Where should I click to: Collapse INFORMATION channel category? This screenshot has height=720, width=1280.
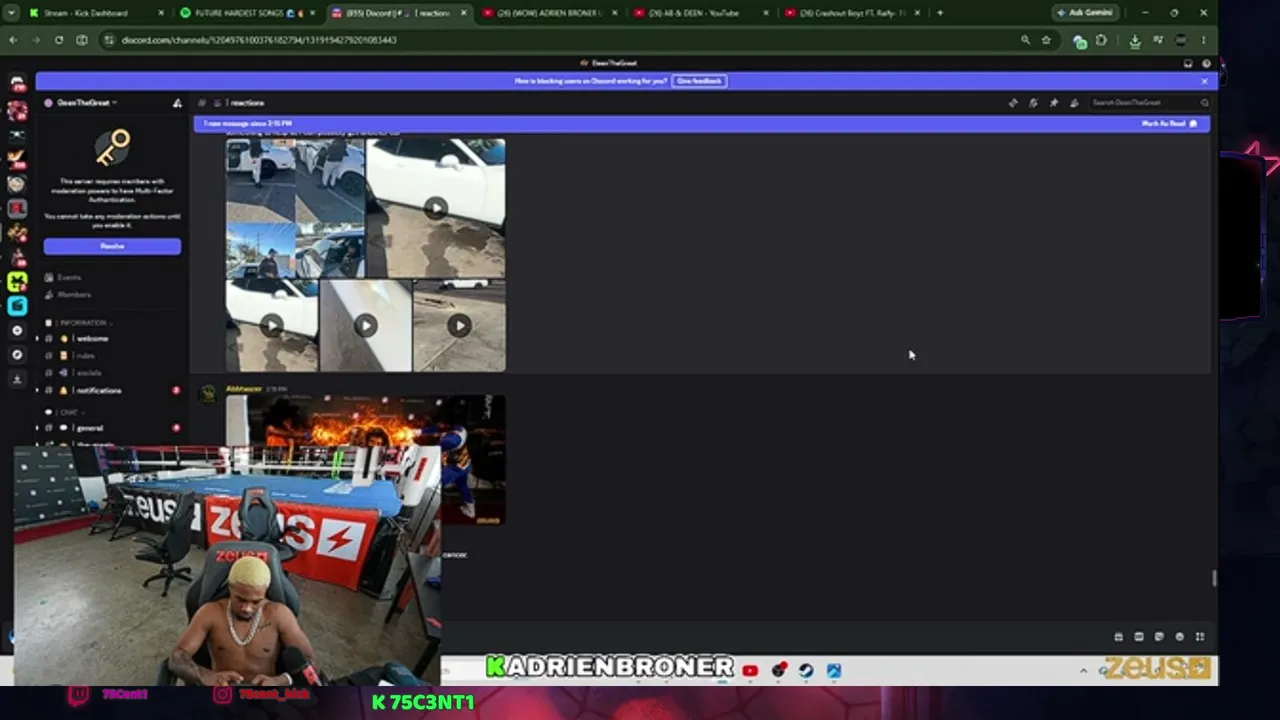(x=83, y=323)
